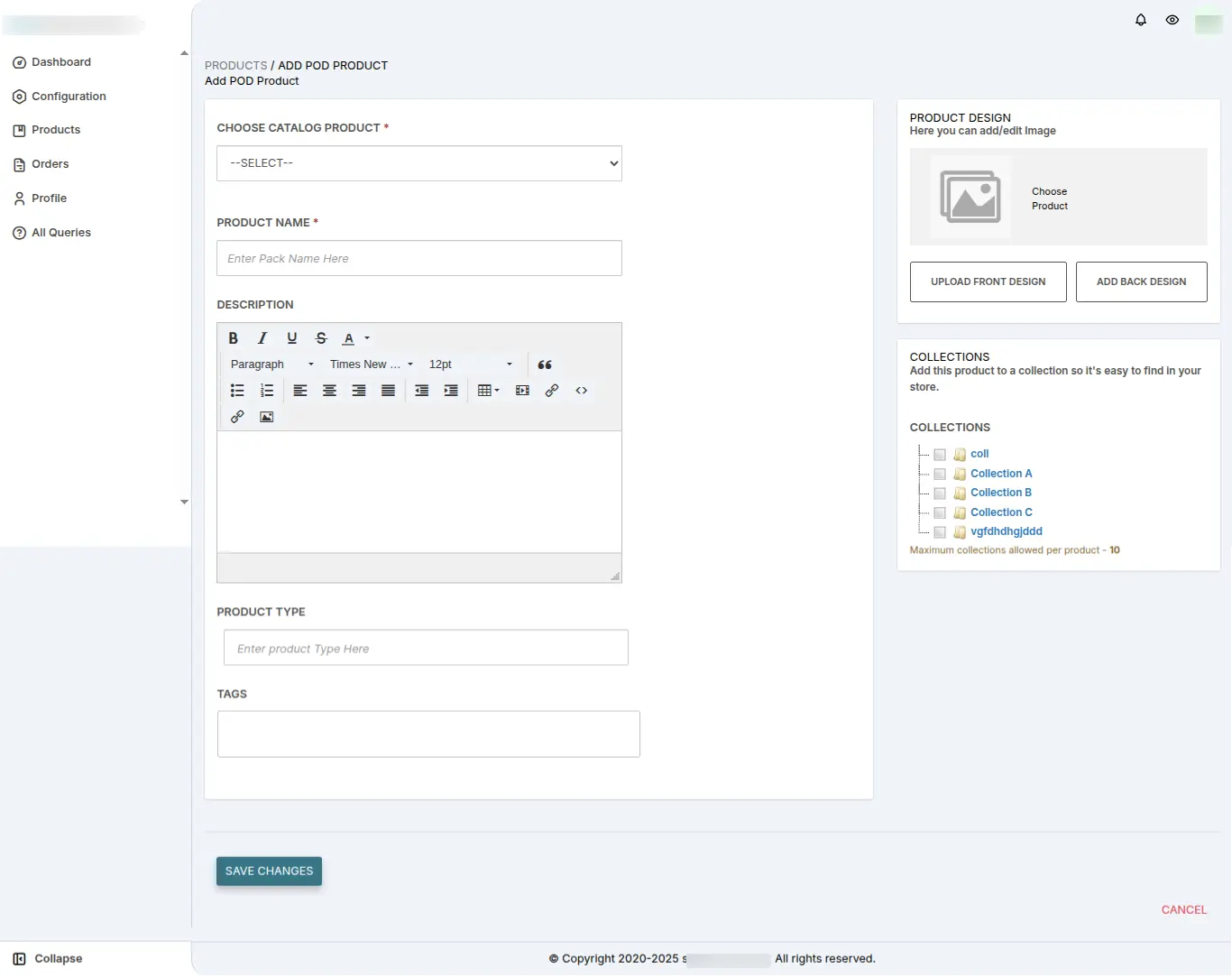Click the product image placeholder
Screen dimensions: 1232x978
pos(970,197)
